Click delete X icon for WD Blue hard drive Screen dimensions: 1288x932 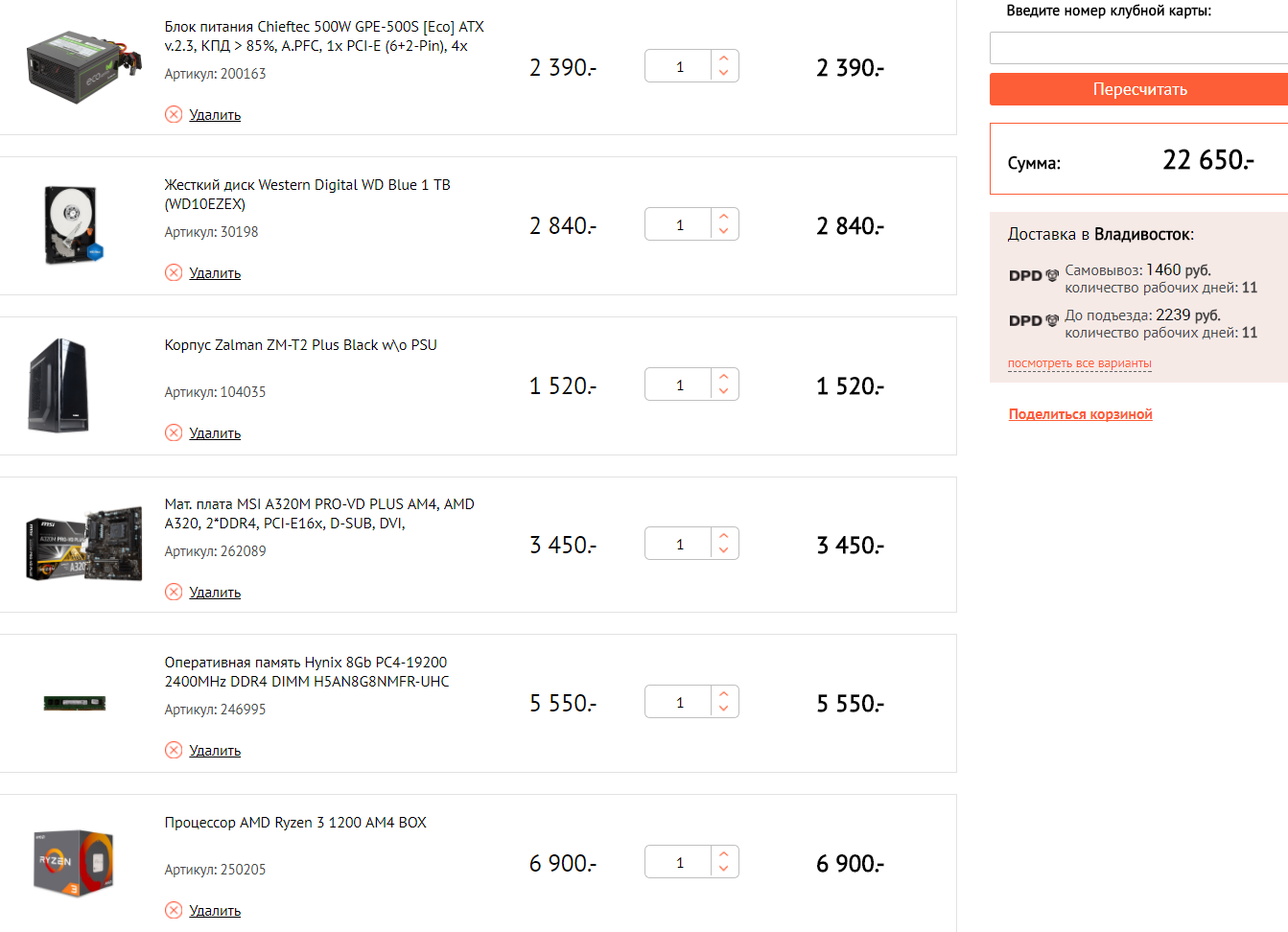[x=174, y=273]
